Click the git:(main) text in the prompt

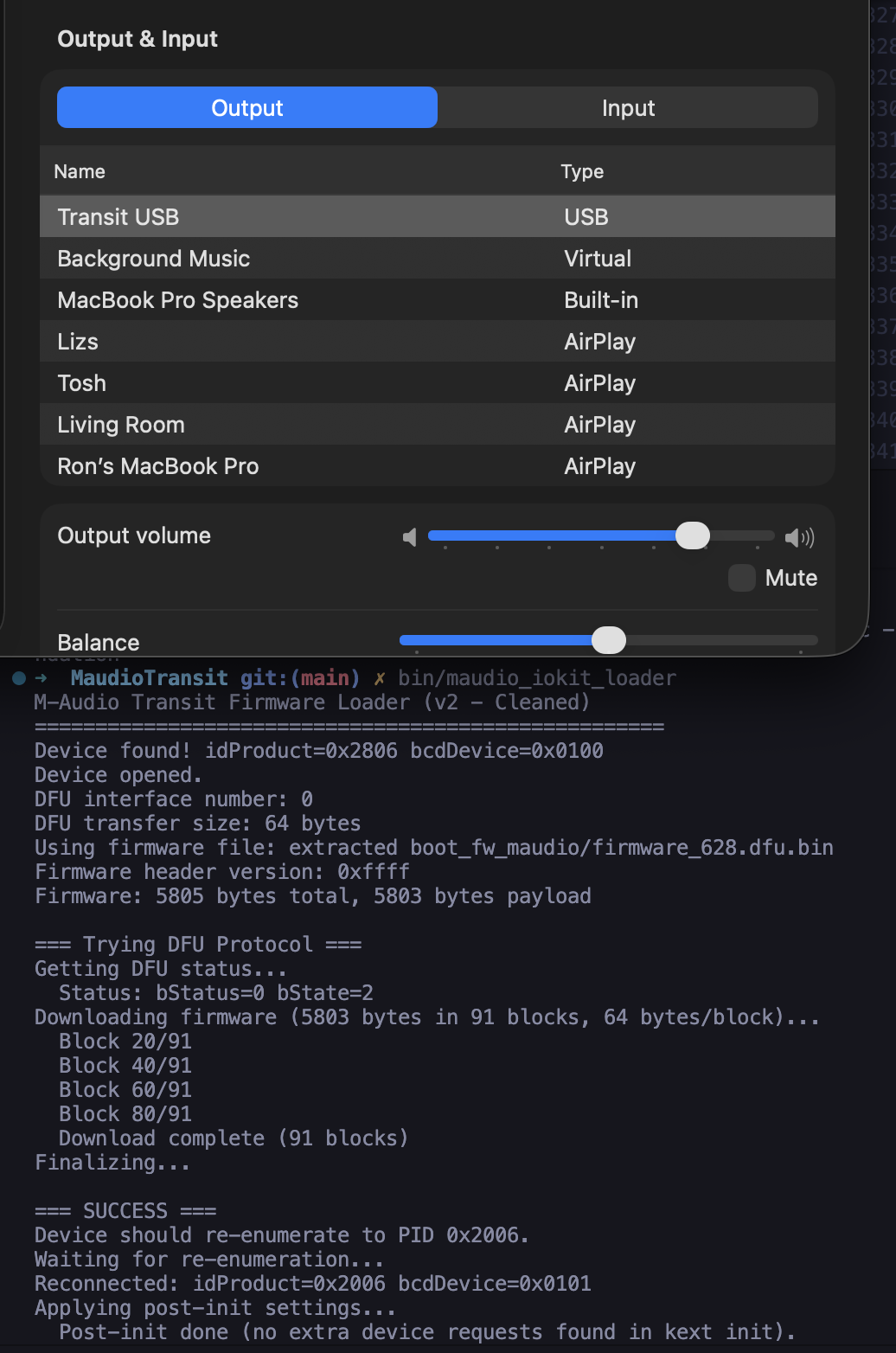click(303, 677)
